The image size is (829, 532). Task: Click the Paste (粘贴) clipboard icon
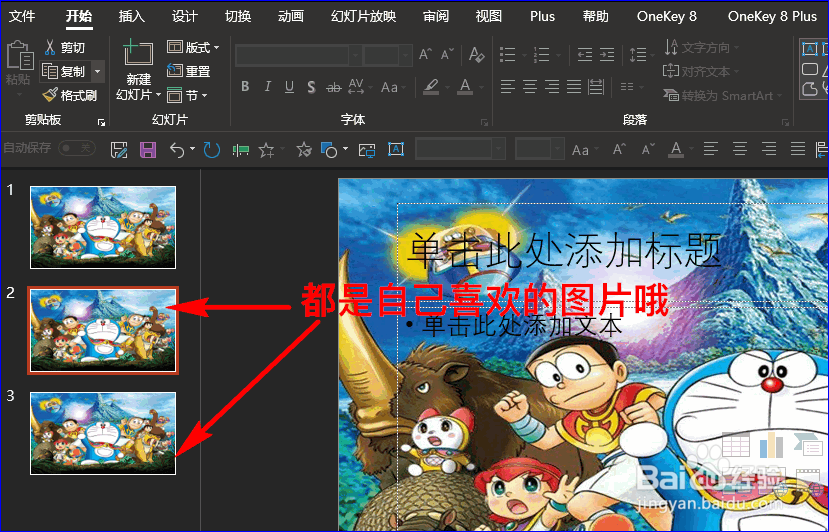[19, 56]
